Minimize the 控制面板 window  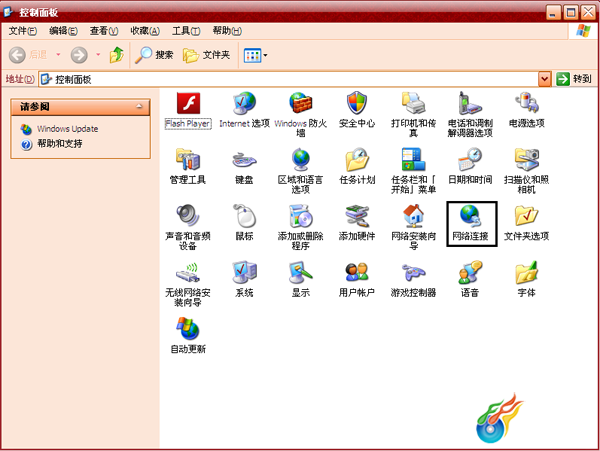[x=553, y=13]
